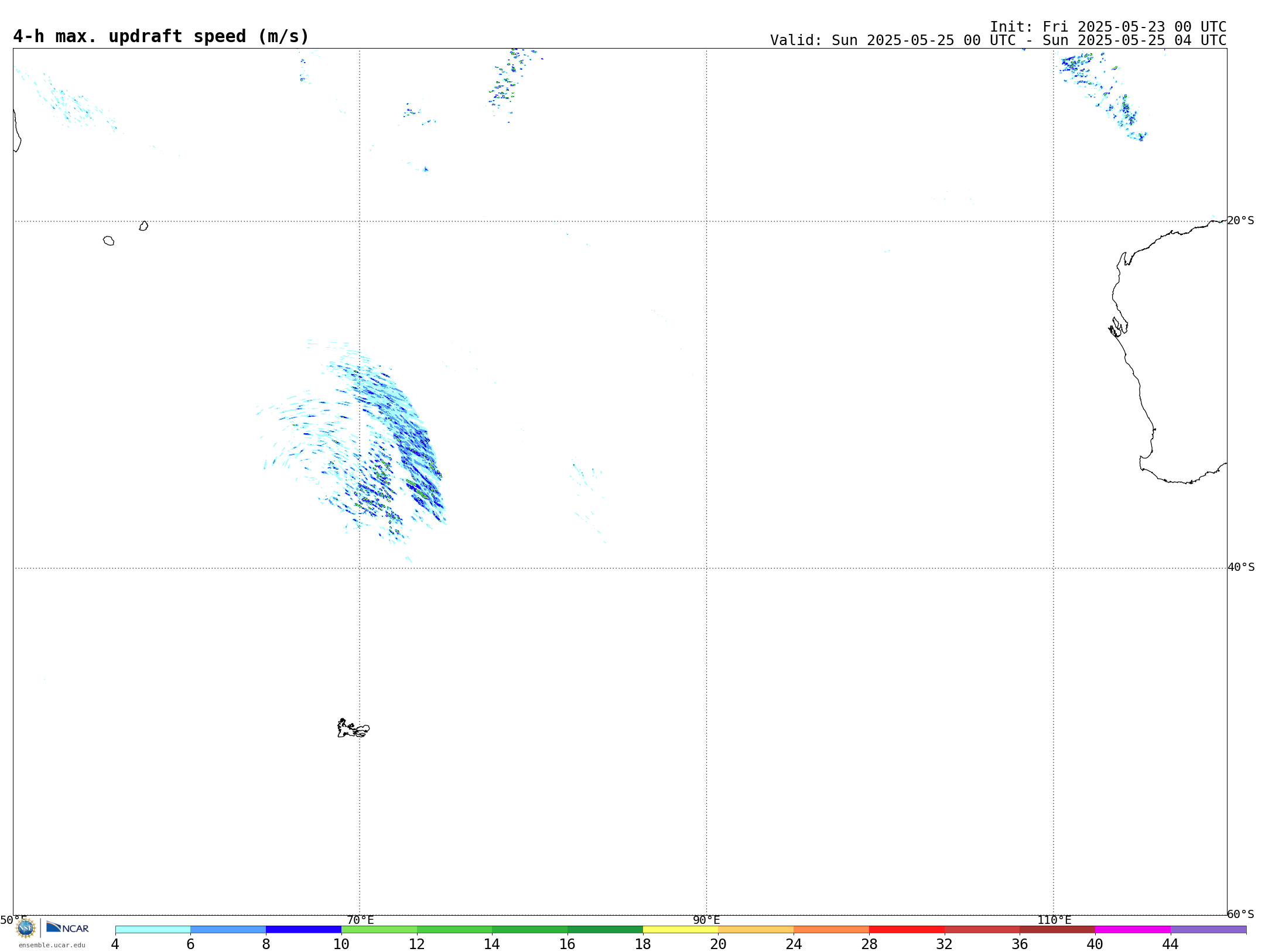Click the NCAR logo
Viewport: 1265px width, 952px height.
67,927
